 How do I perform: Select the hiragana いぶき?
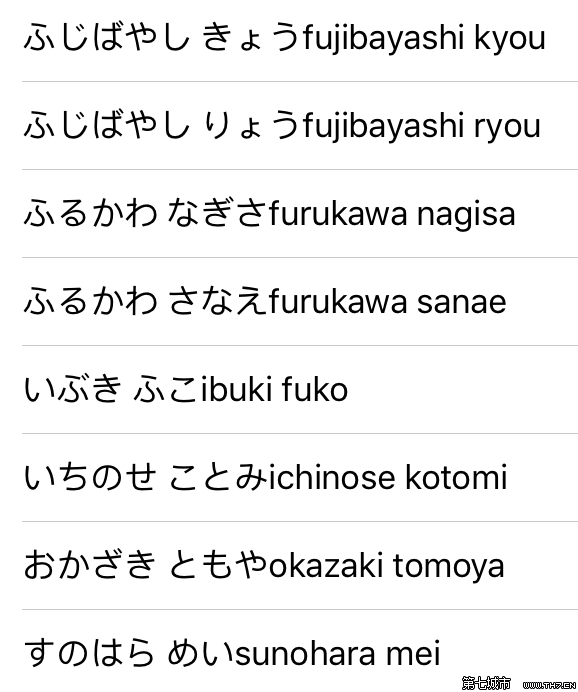72,389
